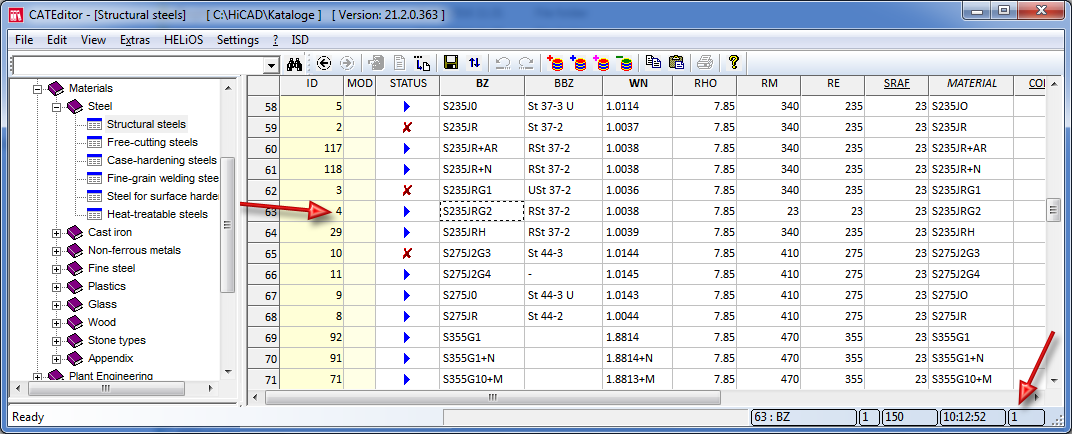Open the search combo box dropdown arrow

tap(273, 65)
